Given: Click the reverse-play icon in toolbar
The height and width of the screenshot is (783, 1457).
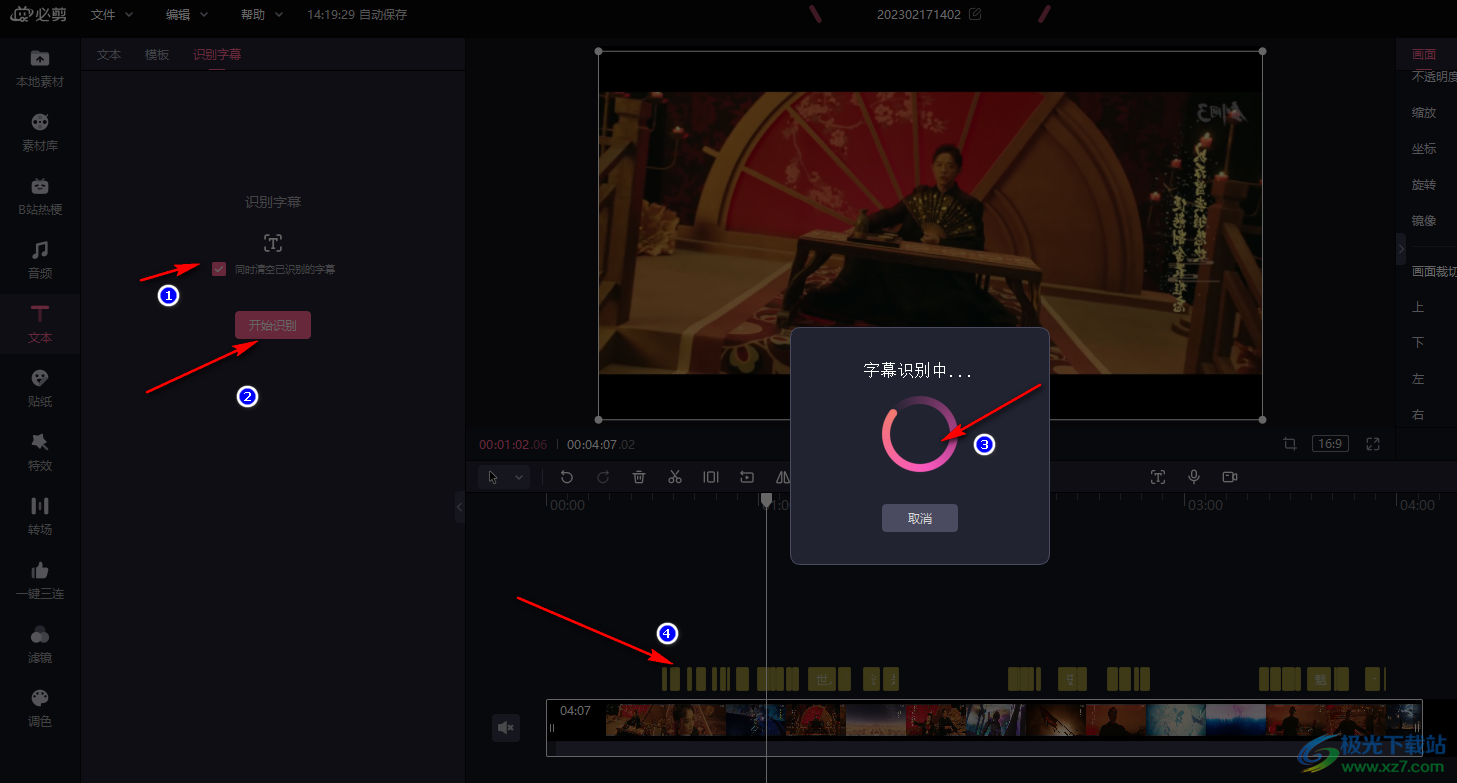Looking at the screenshot, I should tap(747, 477).
